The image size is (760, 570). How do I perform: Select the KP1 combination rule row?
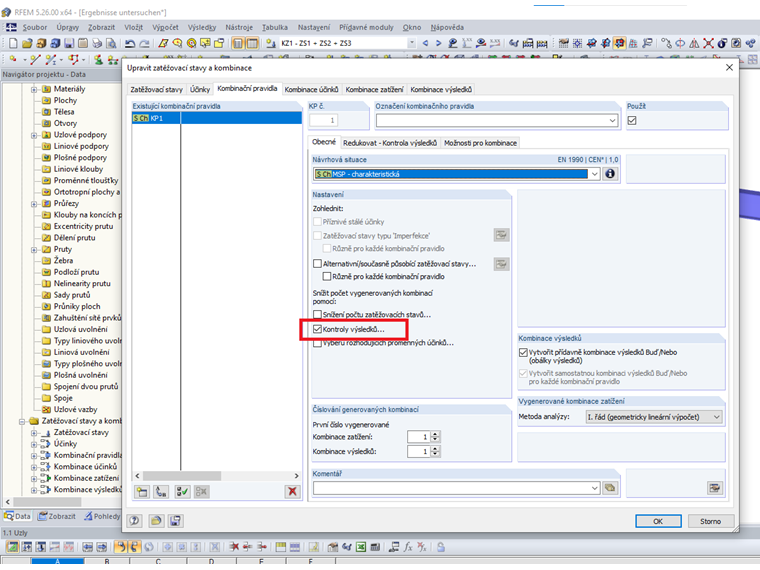(x=217, y=118)
